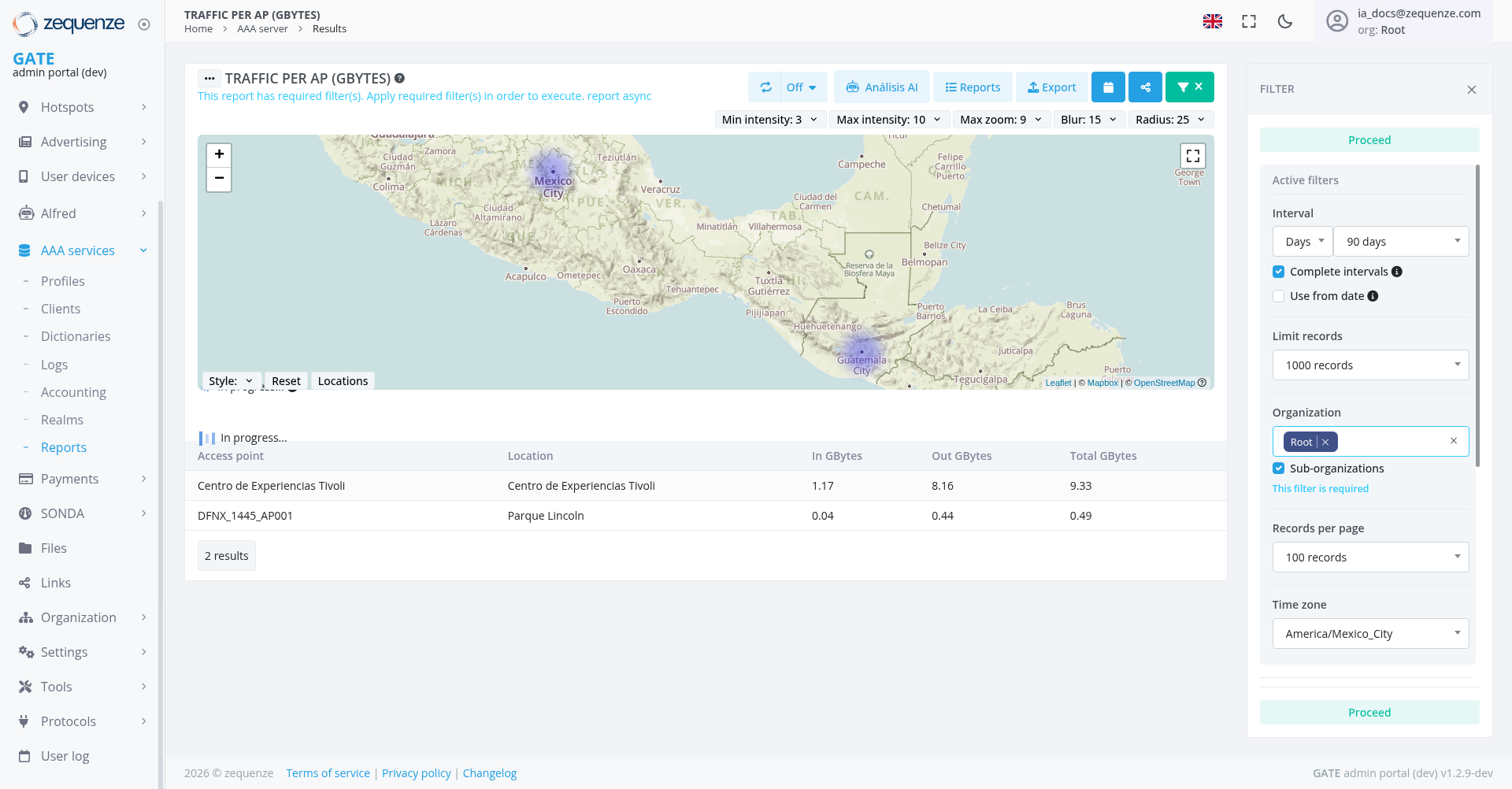1512x789 pixels.
Task: Click the Export button
Action: coord(1052,87)
